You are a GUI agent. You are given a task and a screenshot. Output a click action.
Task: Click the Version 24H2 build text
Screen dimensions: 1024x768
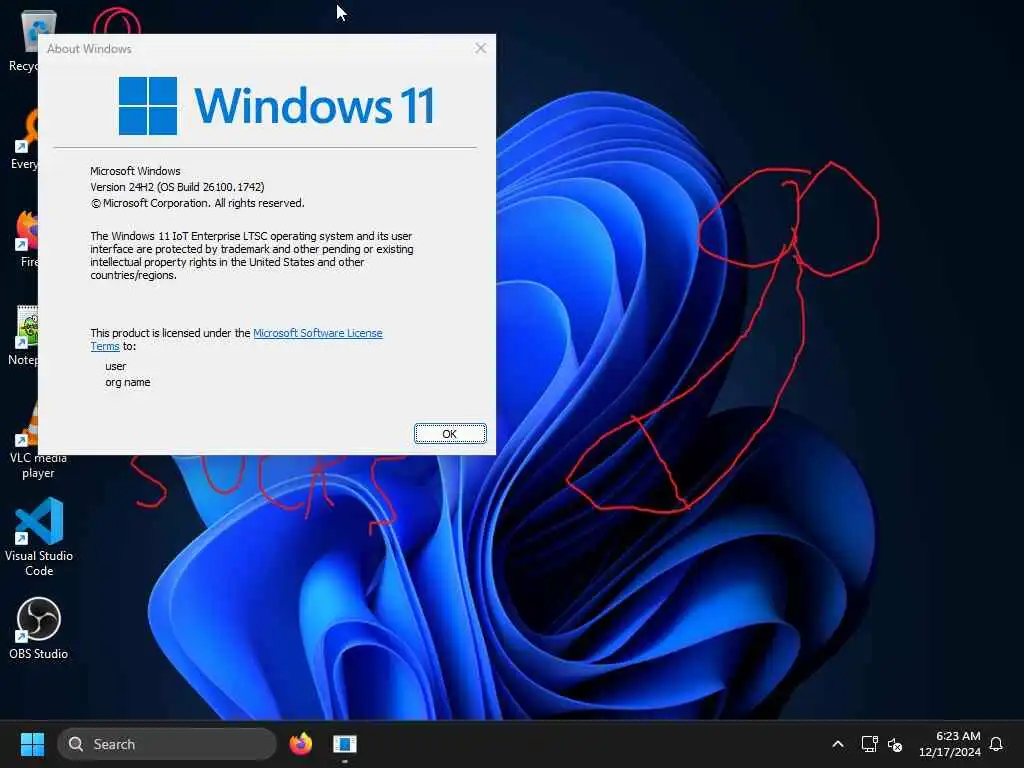177,187
